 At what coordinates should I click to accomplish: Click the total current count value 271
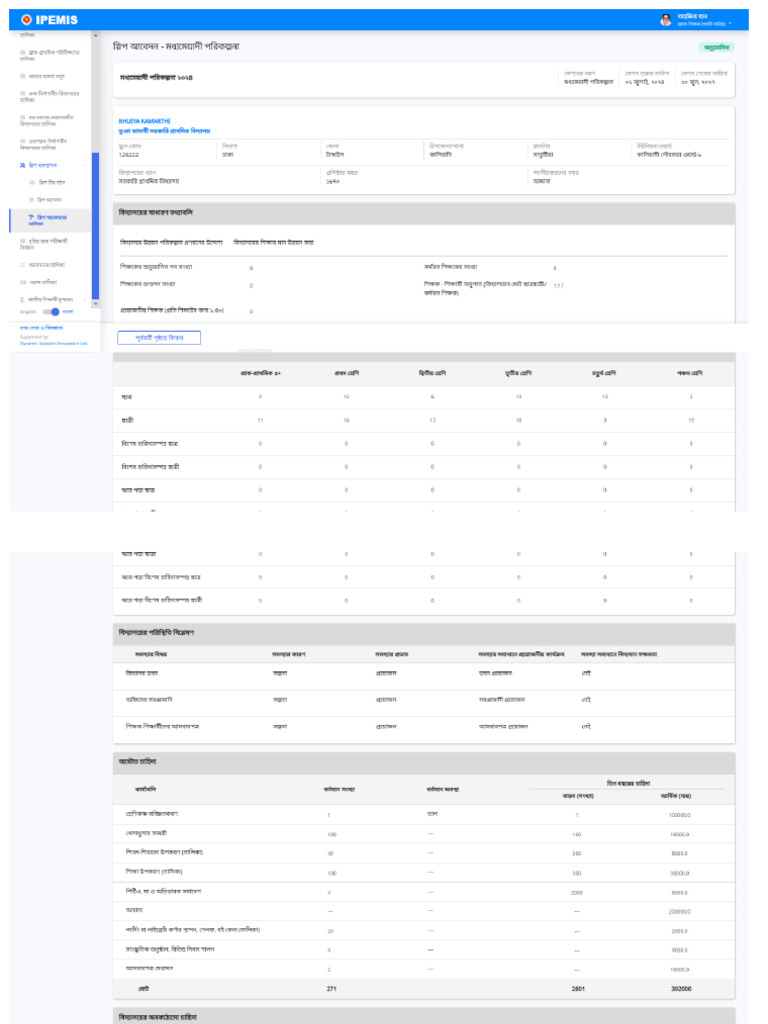pos(331,989)
